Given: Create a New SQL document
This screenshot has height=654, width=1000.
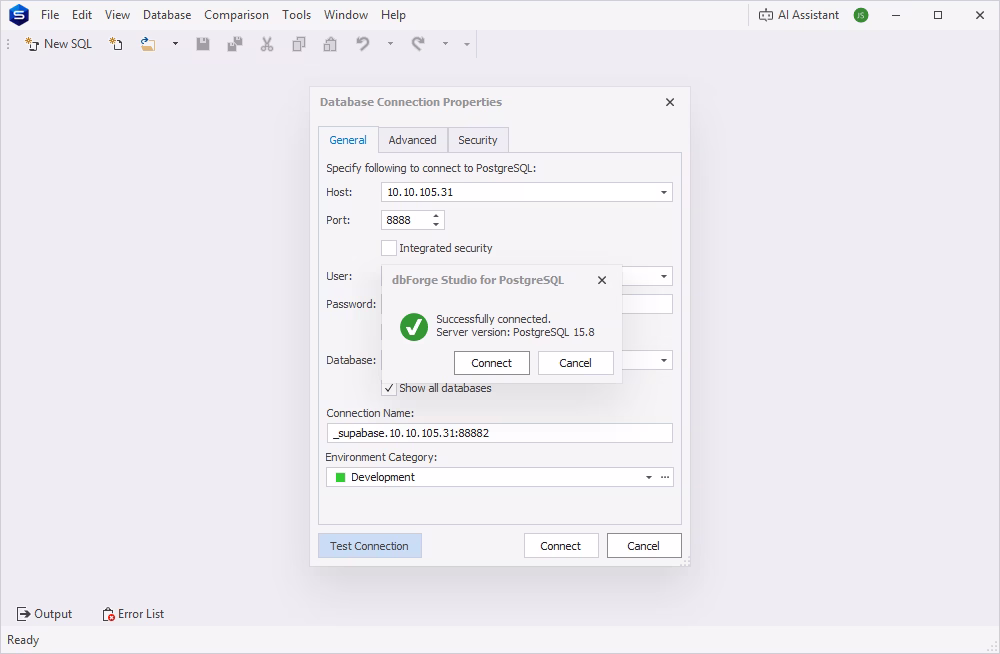Looking at the screenshot, I should click(x=57, y=44).
